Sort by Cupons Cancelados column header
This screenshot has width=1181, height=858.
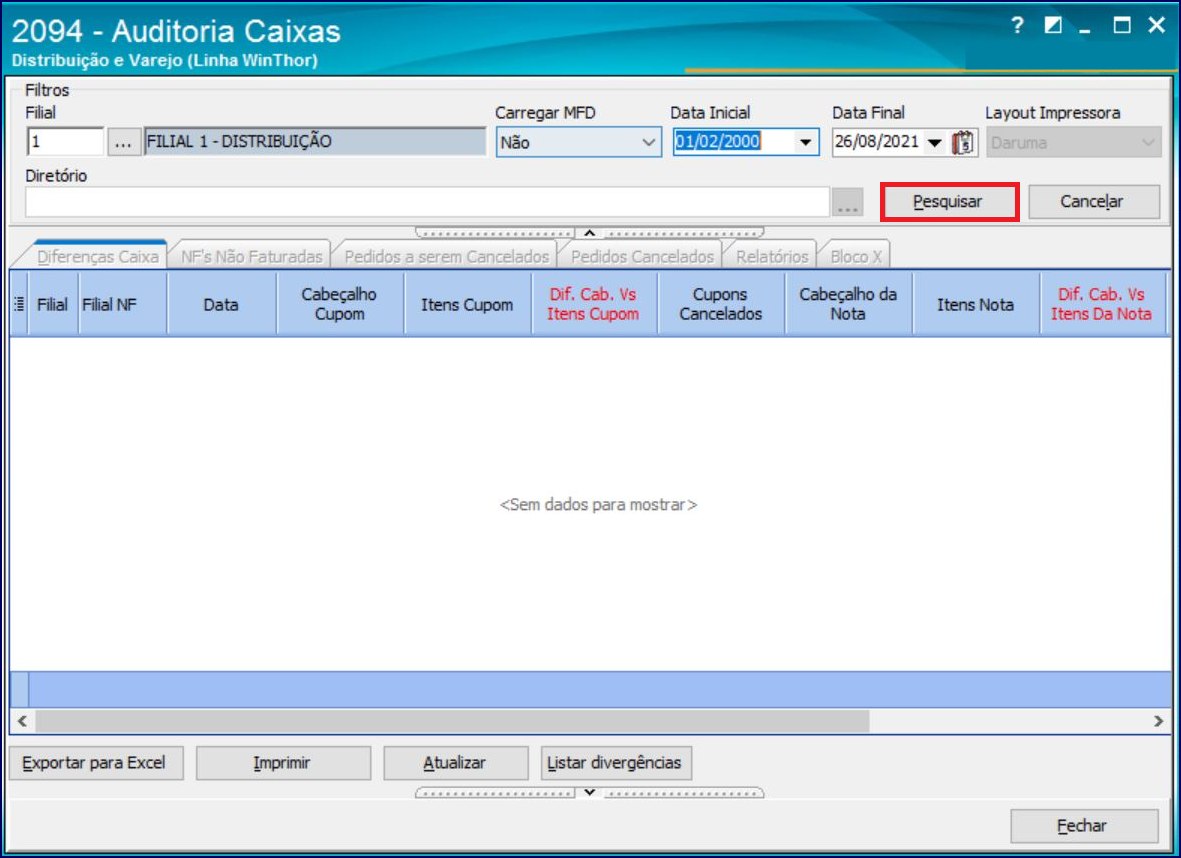[x=721, y=304]
